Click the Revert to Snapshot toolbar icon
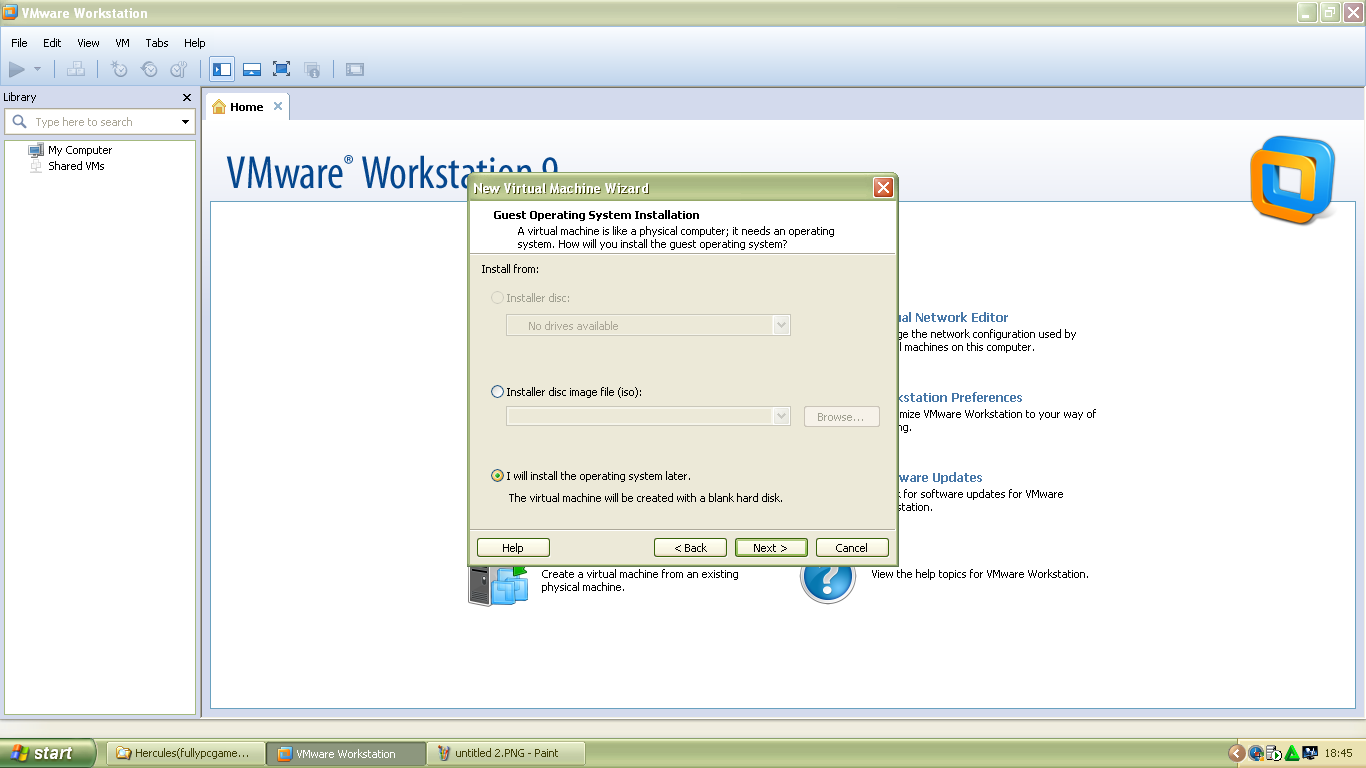The width and height of the screenshot is (1366, 768). click(x=149, y=69)
